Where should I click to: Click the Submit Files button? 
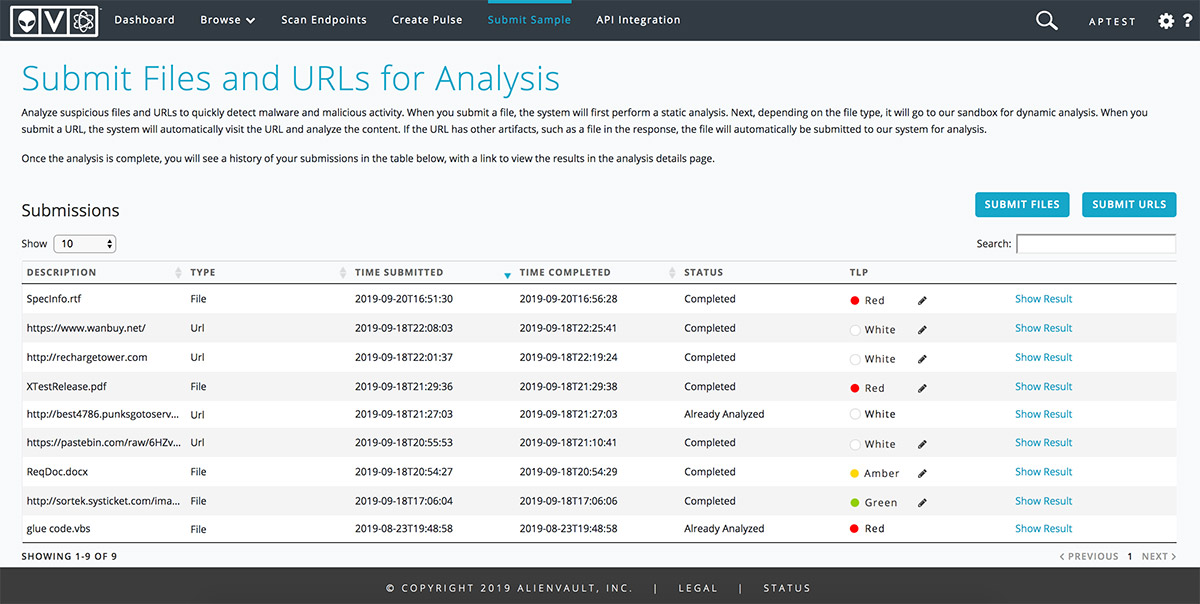1022,204
